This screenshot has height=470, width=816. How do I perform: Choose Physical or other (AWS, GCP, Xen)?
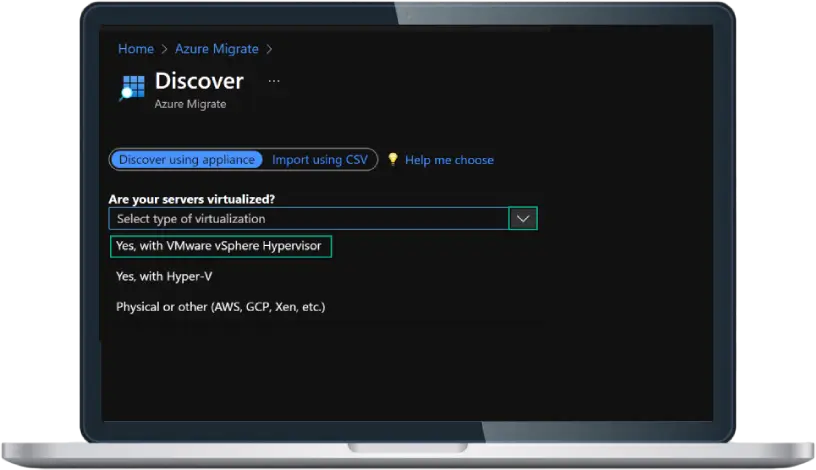220,307
